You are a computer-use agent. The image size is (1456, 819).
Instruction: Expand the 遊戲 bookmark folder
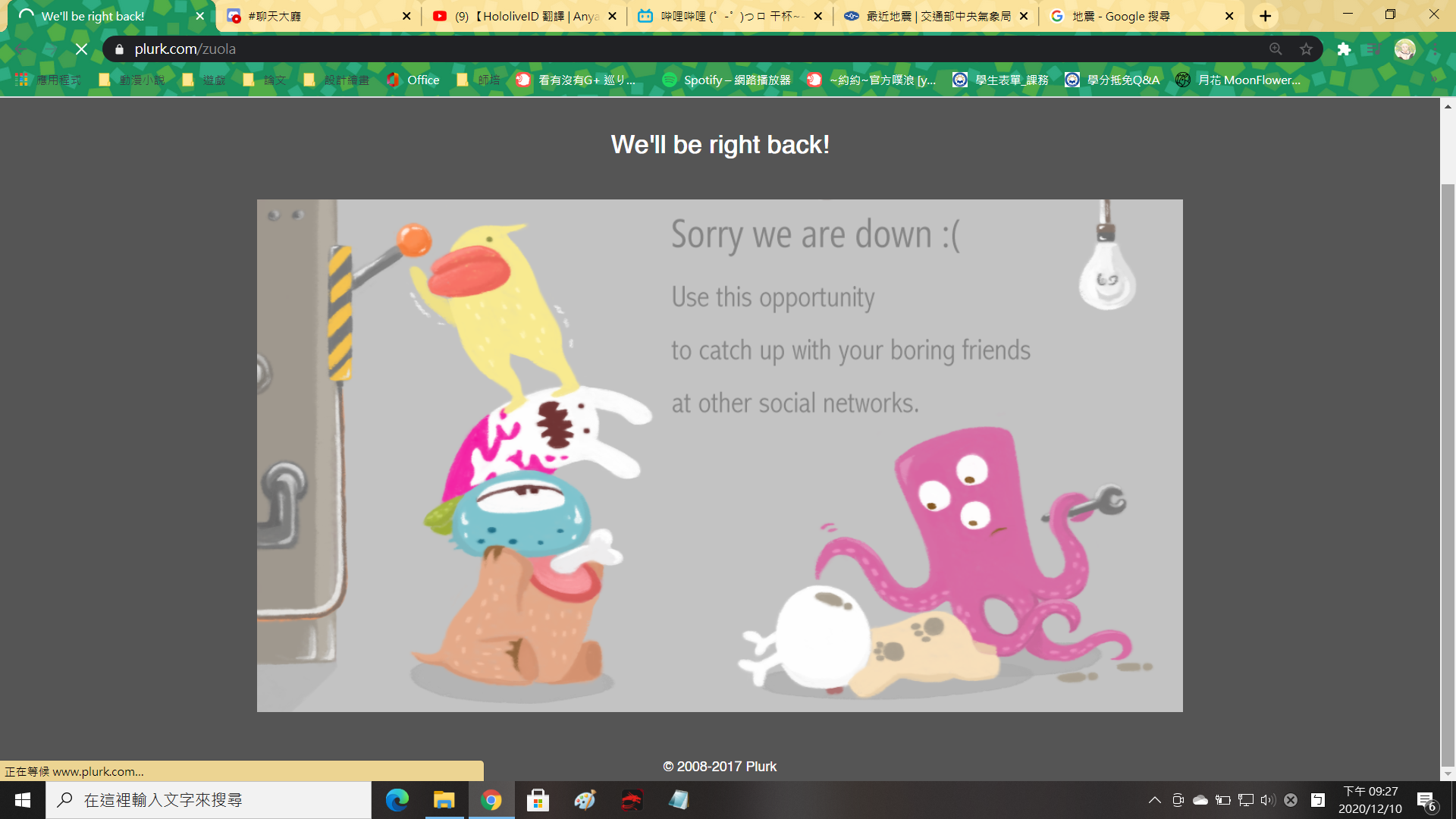pos(204,80)
